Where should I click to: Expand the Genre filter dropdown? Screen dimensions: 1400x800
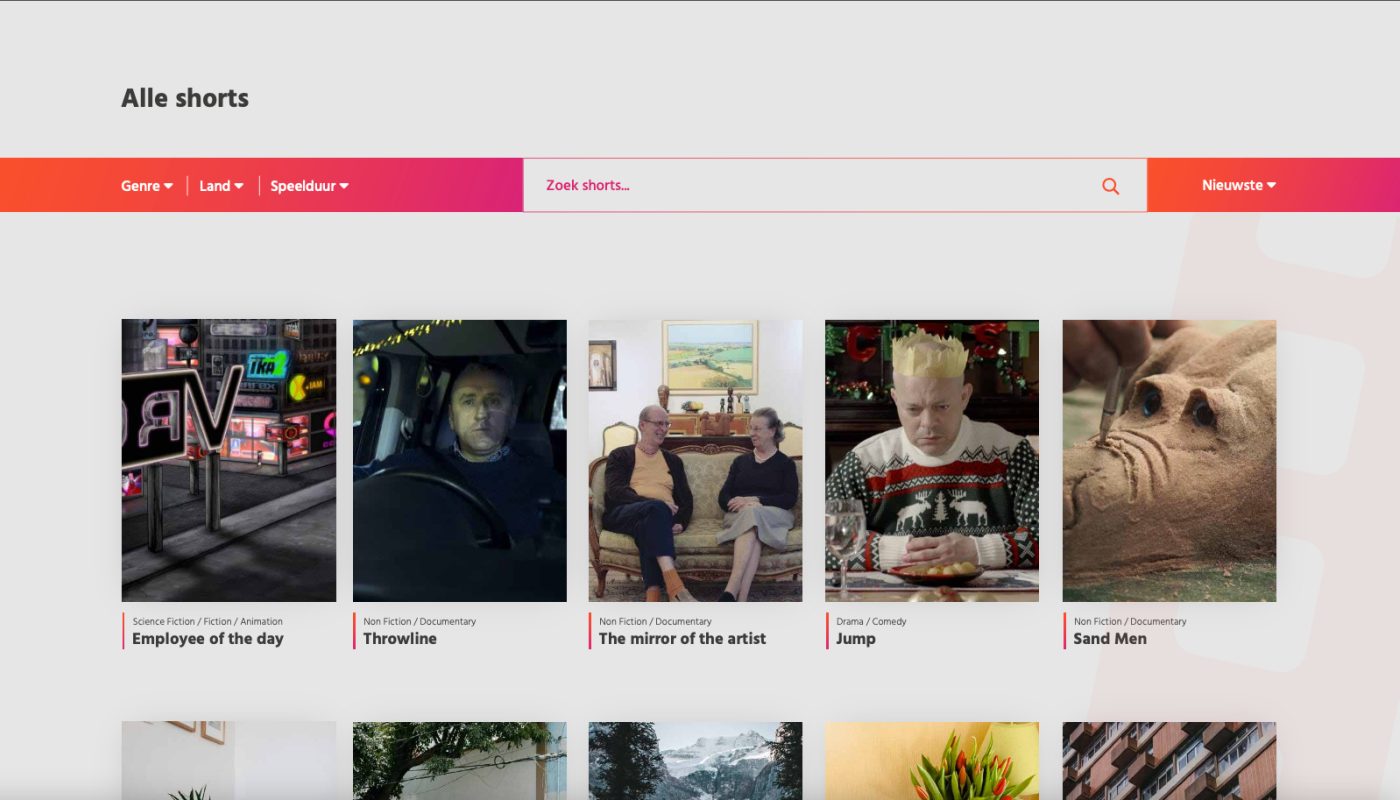click(x=147, y=186)
